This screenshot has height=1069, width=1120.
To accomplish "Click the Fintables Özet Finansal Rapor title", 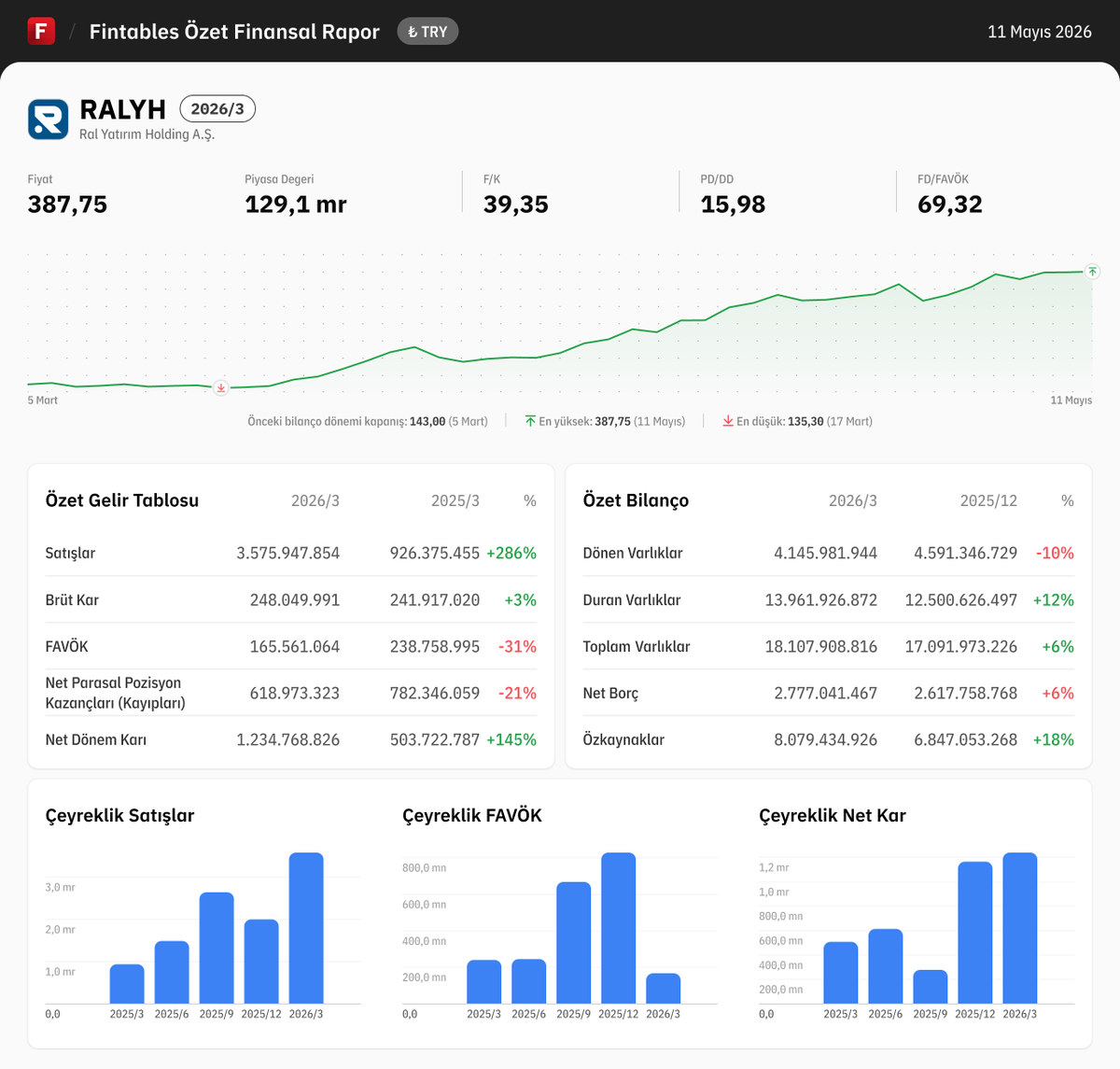I will (x=234, y=32).
